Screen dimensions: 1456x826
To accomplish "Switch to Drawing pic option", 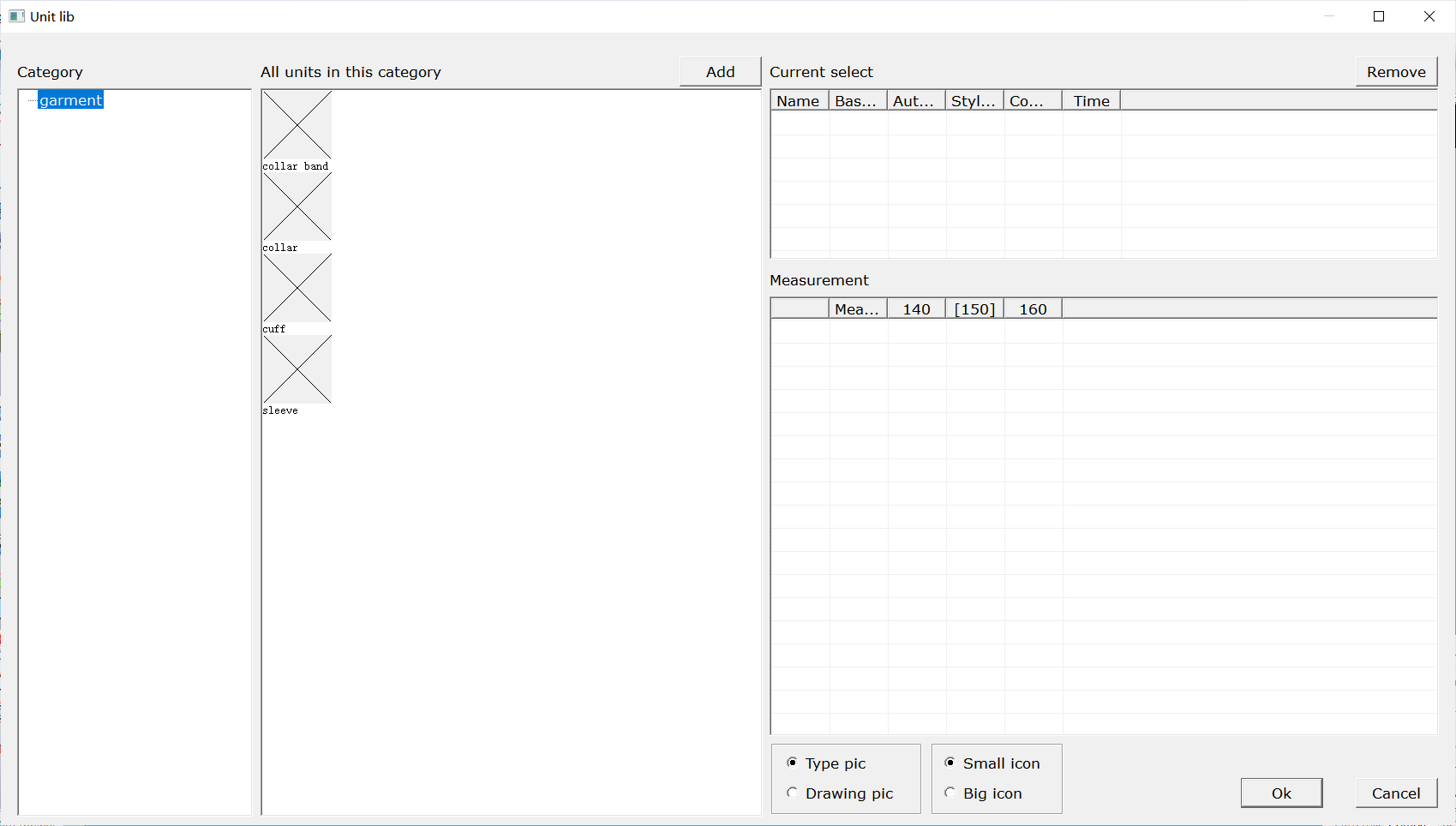I will tap(793, 793).
